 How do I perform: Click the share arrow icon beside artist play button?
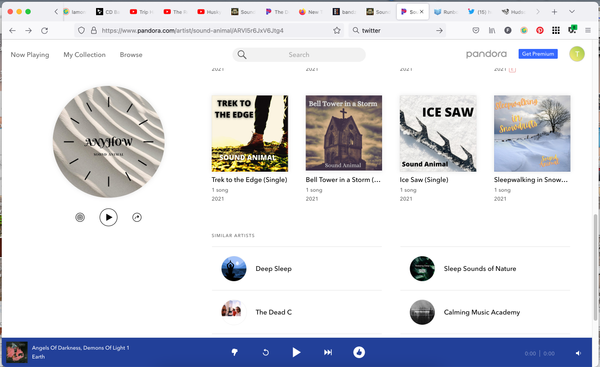137,217
